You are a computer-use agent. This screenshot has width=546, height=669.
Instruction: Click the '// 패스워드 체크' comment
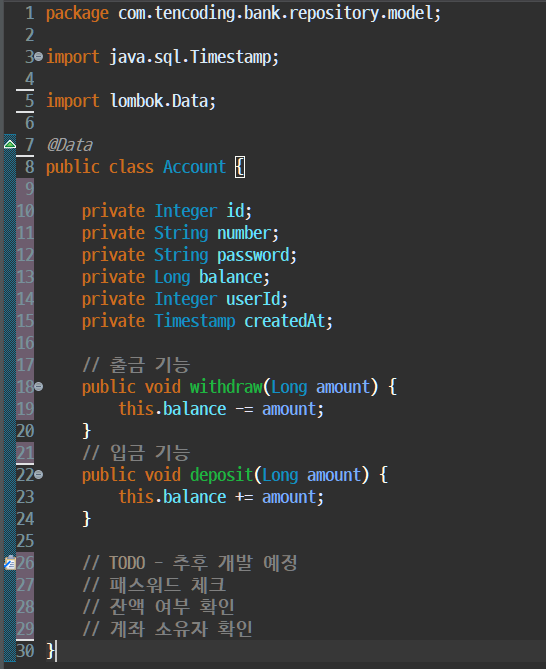click(154, 585)
